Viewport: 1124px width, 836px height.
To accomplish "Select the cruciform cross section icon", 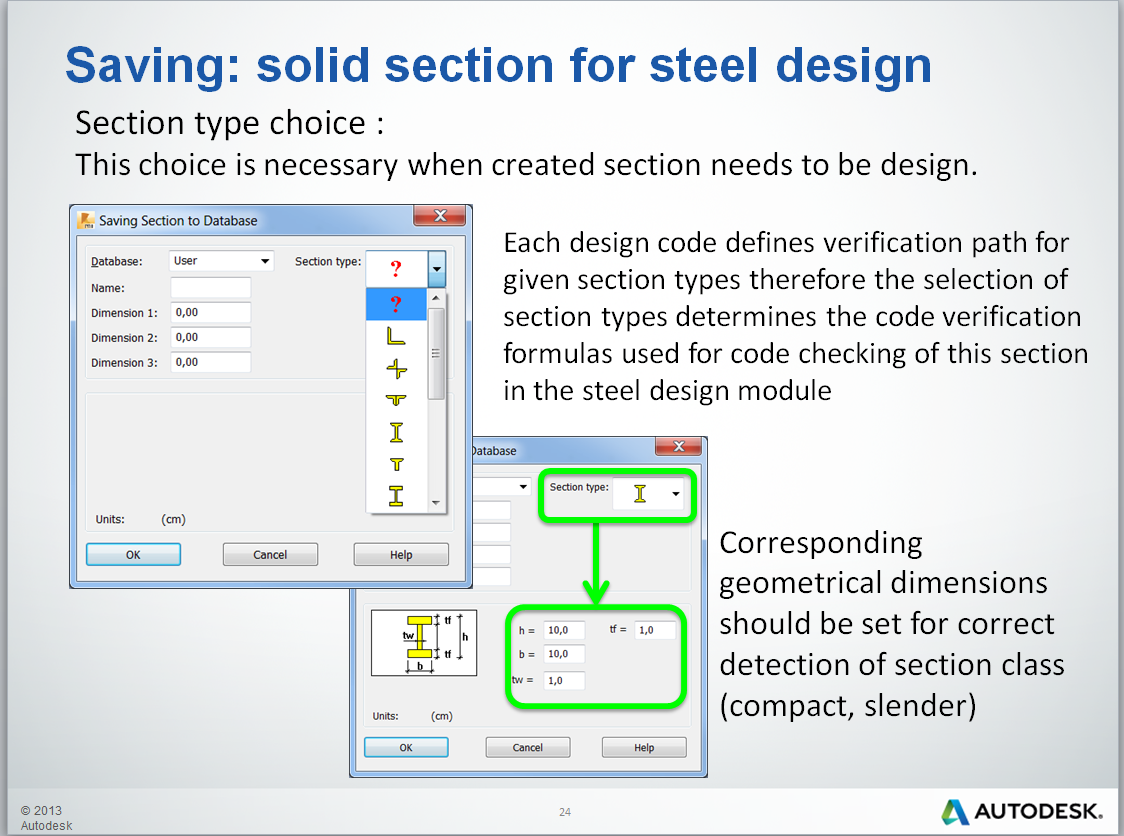I will (397, 368).
